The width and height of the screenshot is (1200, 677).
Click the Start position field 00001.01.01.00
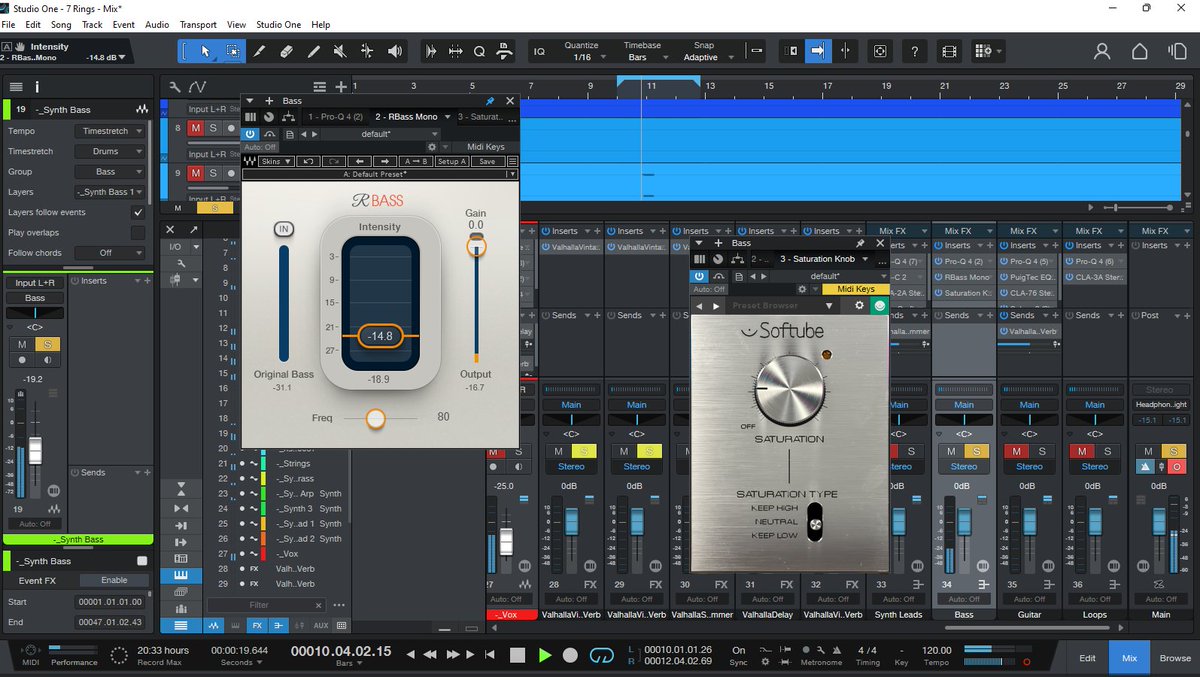tap(111, 602)
